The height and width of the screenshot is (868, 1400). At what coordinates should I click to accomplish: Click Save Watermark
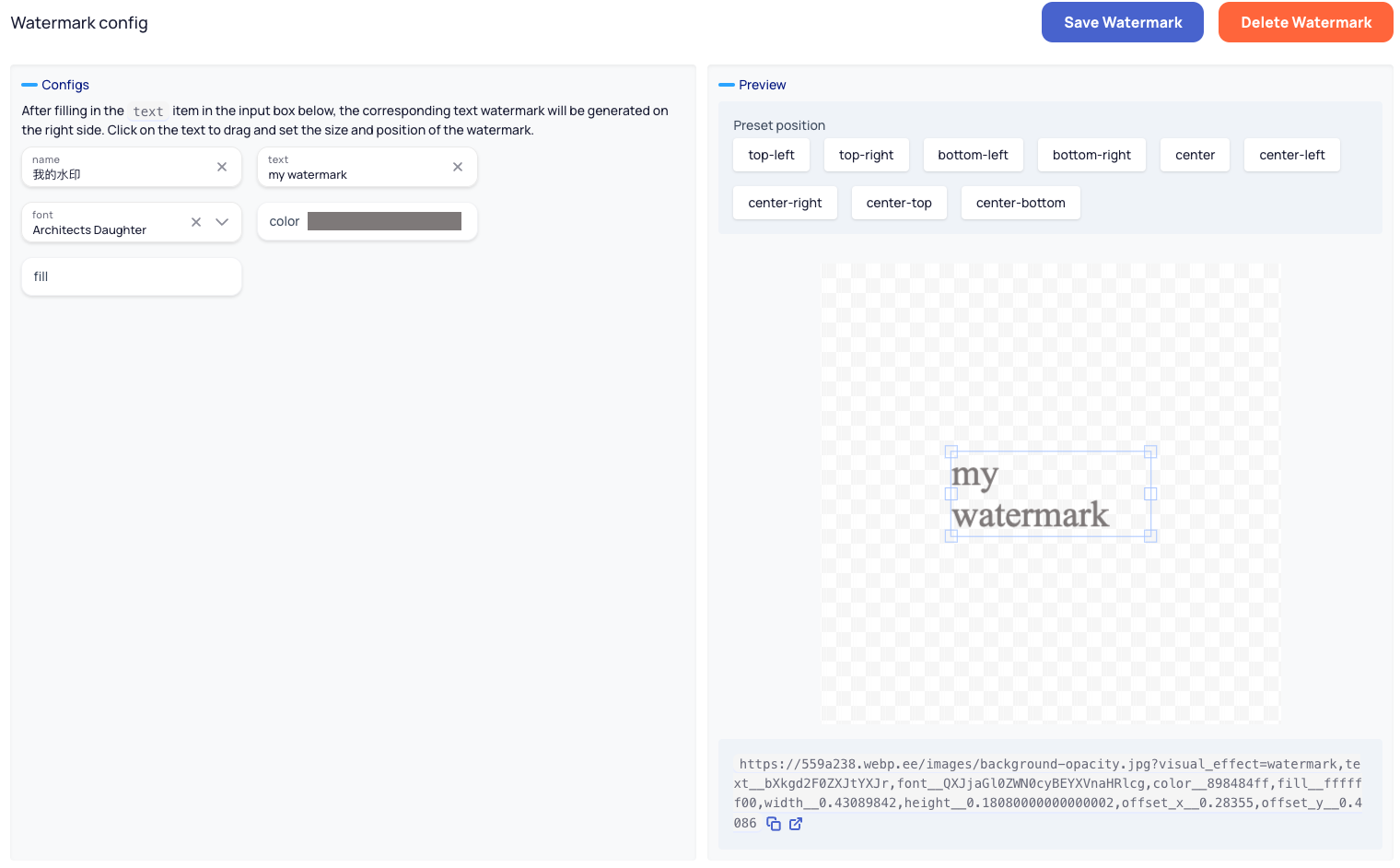tap(1122, 22)
